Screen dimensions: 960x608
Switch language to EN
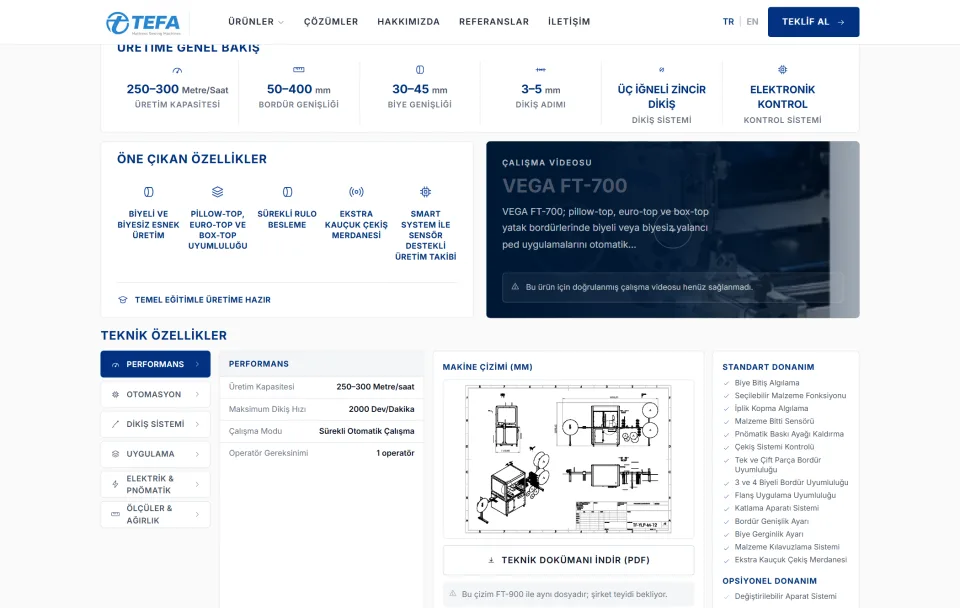[x=752, y=21]
